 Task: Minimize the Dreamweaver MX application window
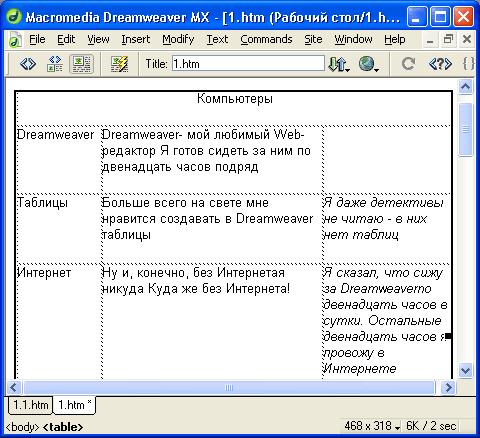(416, 16)
